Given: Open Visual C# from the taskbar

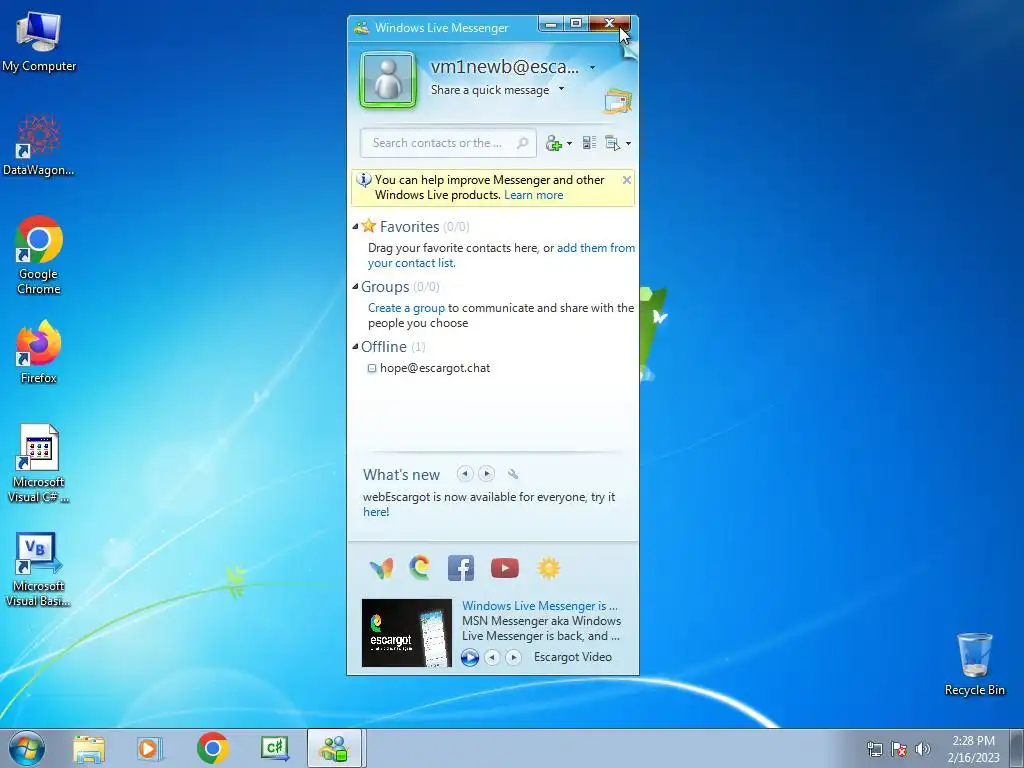Looking at the screenshot, I should tap(274, 749).
